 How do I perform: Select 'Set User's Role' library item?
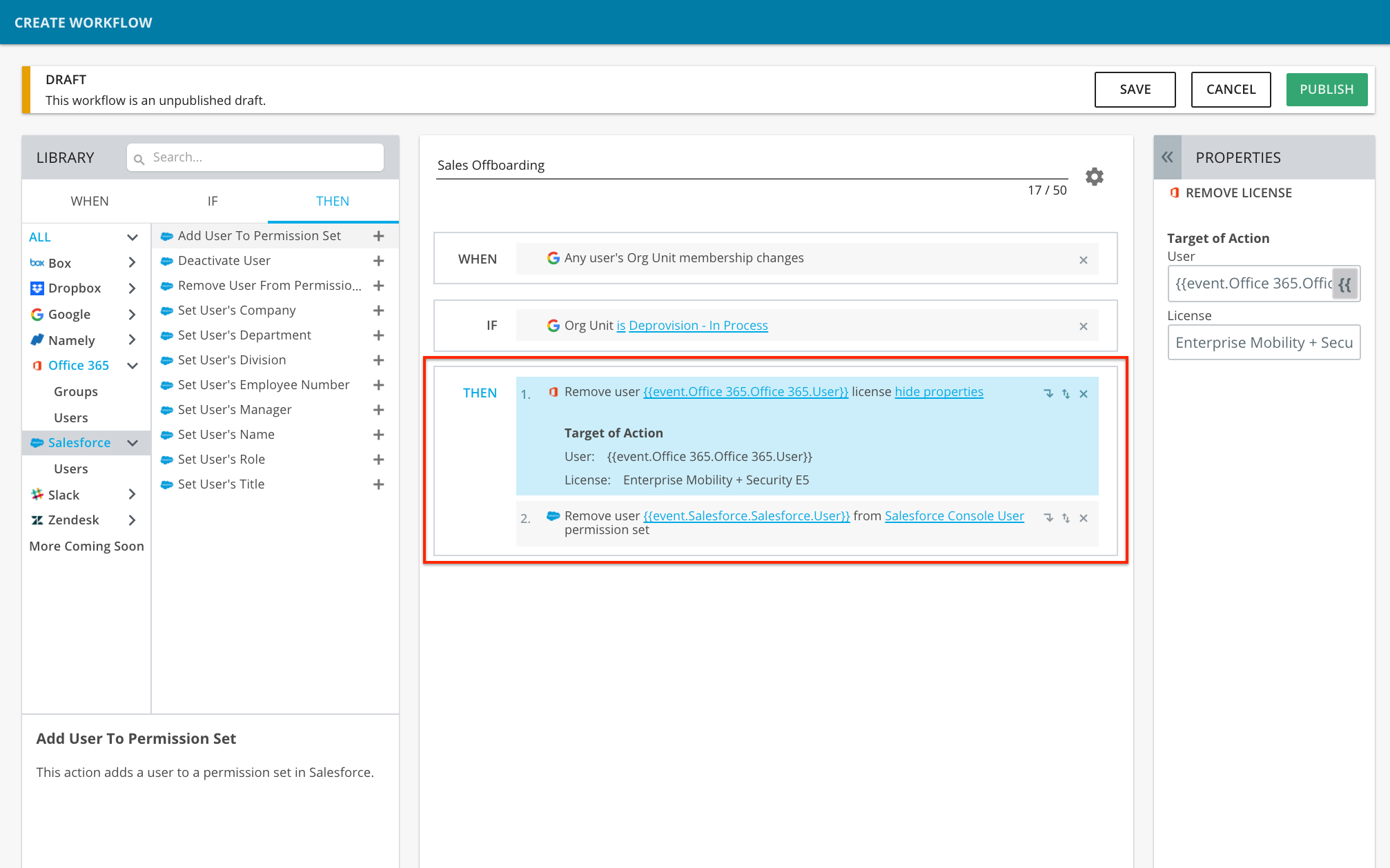[x=222, y=460]
